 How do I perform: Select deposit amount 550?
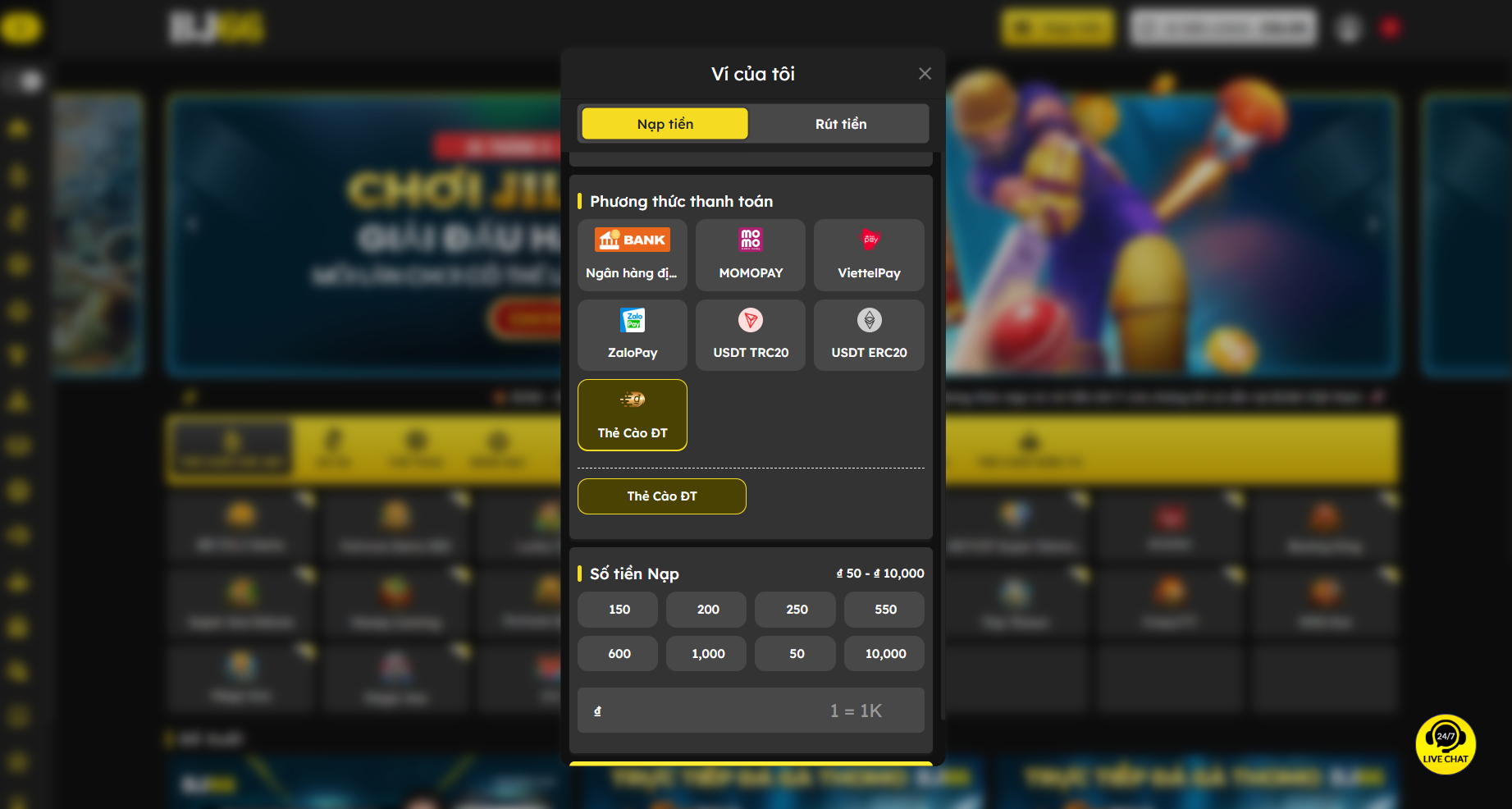885,610
